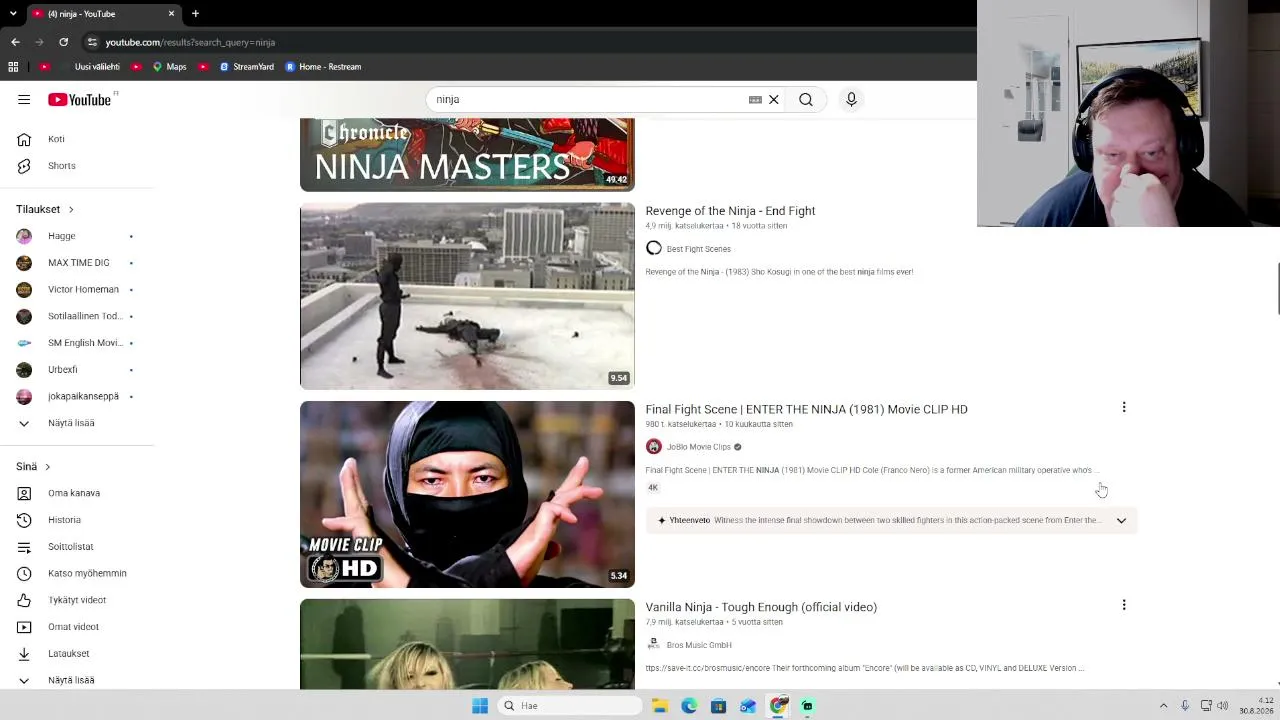Open the Home - Restream bookmark
The image size is (1280, 720).
[x=323, y=67]
